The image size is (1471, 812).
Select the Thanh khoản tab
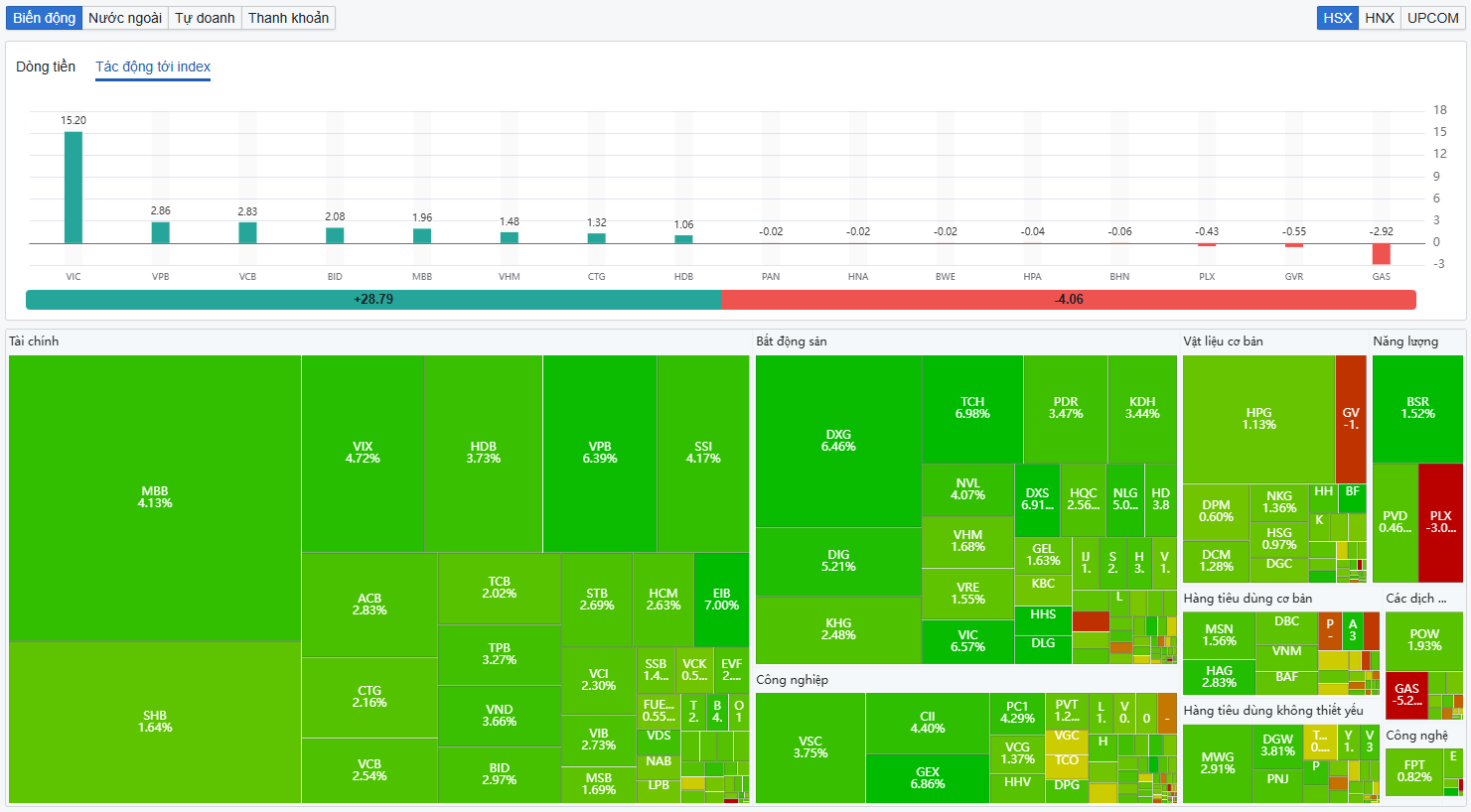point(288,18)
